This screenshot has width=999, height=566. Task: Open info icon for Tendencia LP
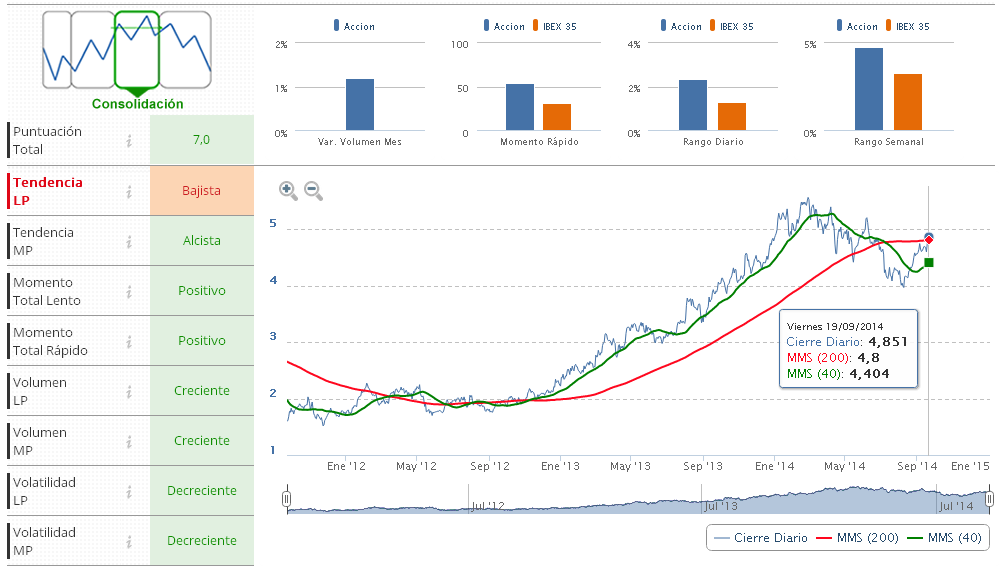[129, 191]
